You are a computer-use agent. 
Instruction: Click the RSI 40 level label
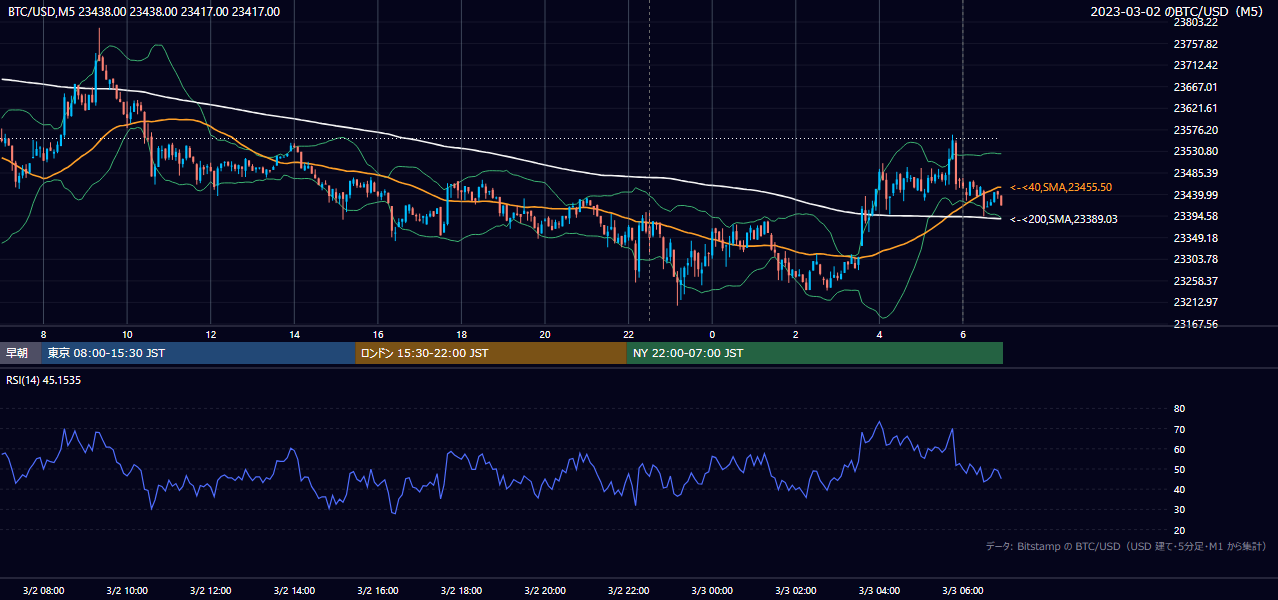[x=1179, y=489]
